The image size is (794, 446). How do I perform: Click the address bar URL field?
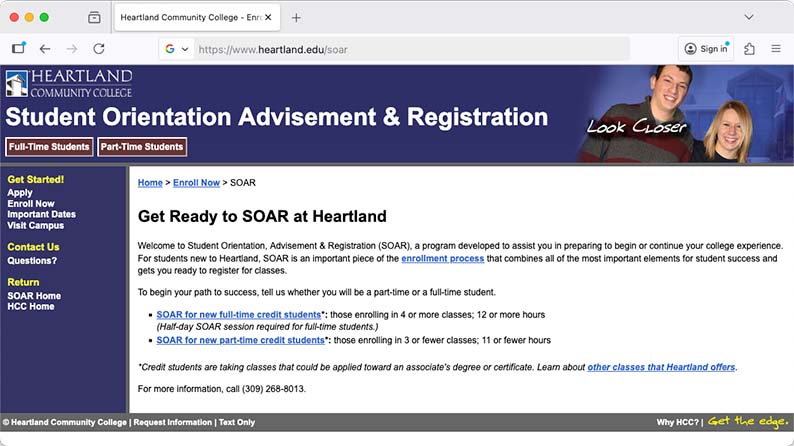pos(400,49)
